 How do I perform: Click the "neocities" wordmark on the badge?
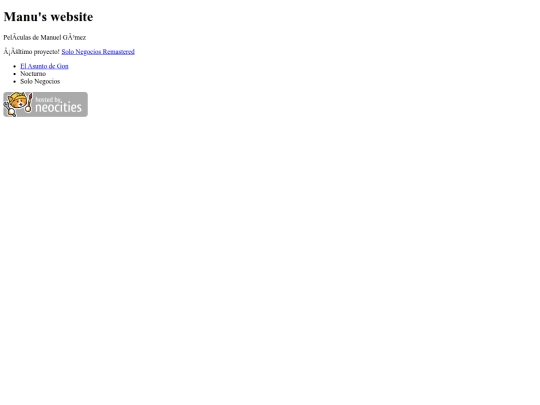coord(58,107)
